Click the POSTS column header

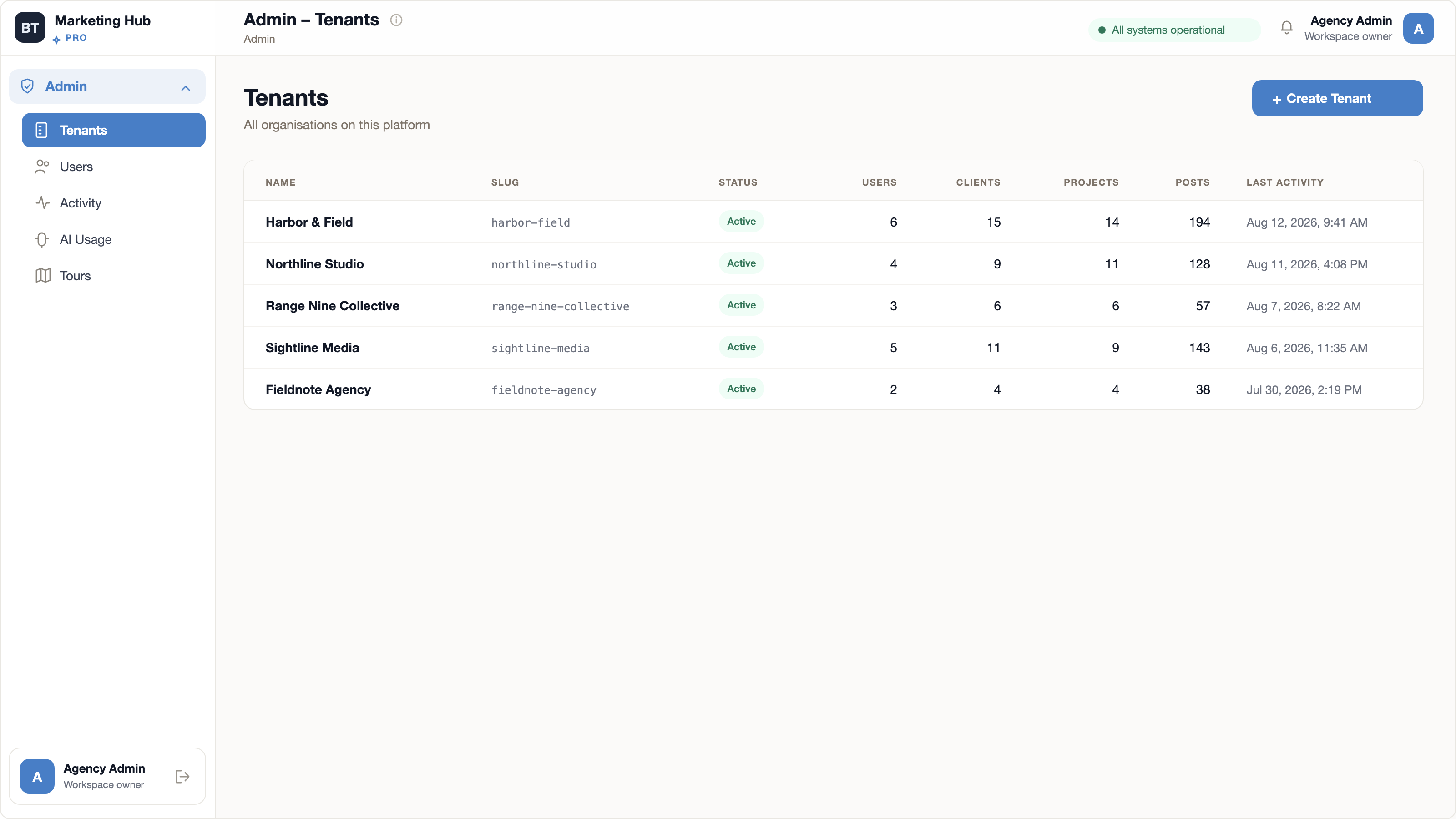pyautogui.click(x=1193, y=182)
